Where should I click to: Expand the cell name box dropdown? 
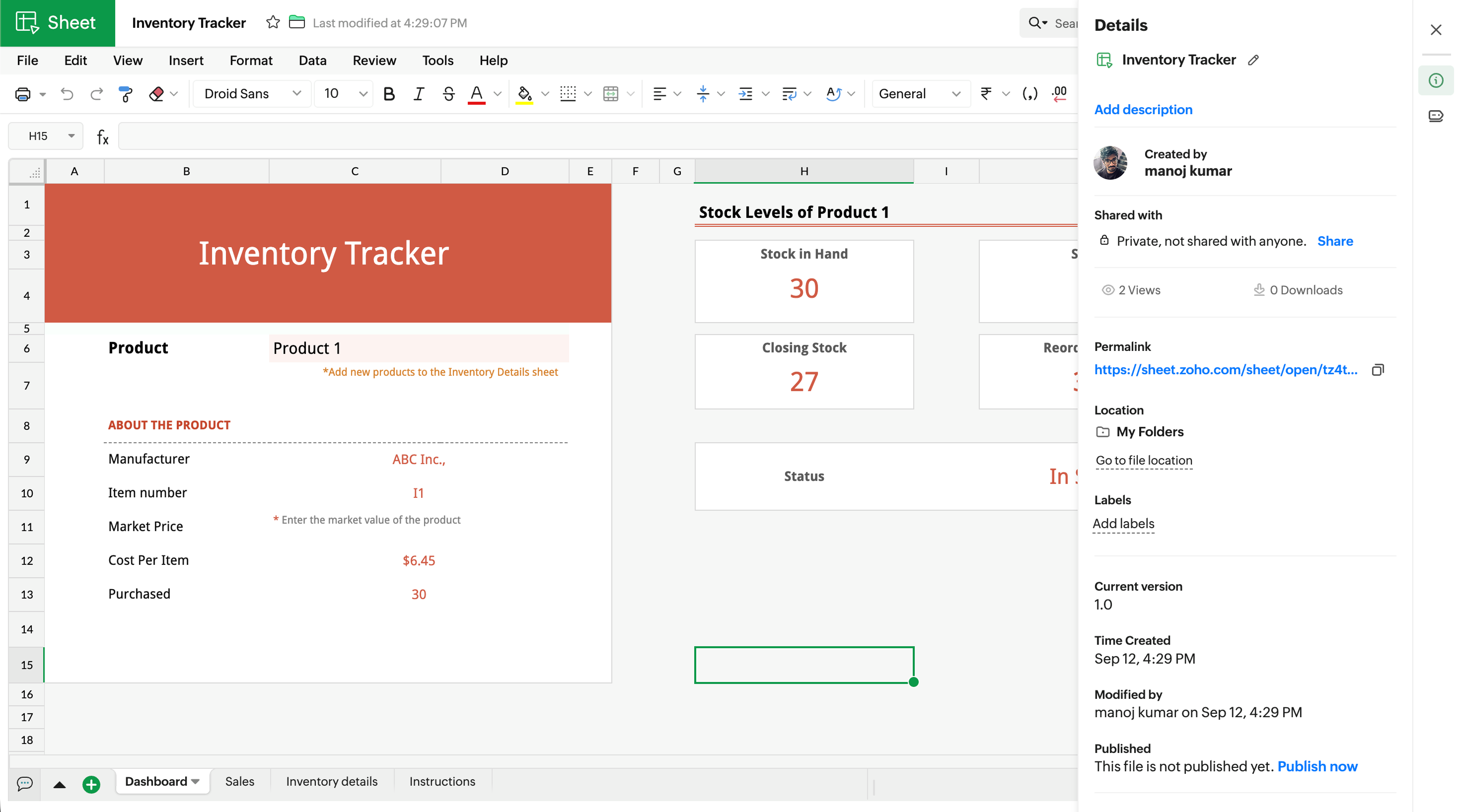pyautogui.click(x=72, y=136)
